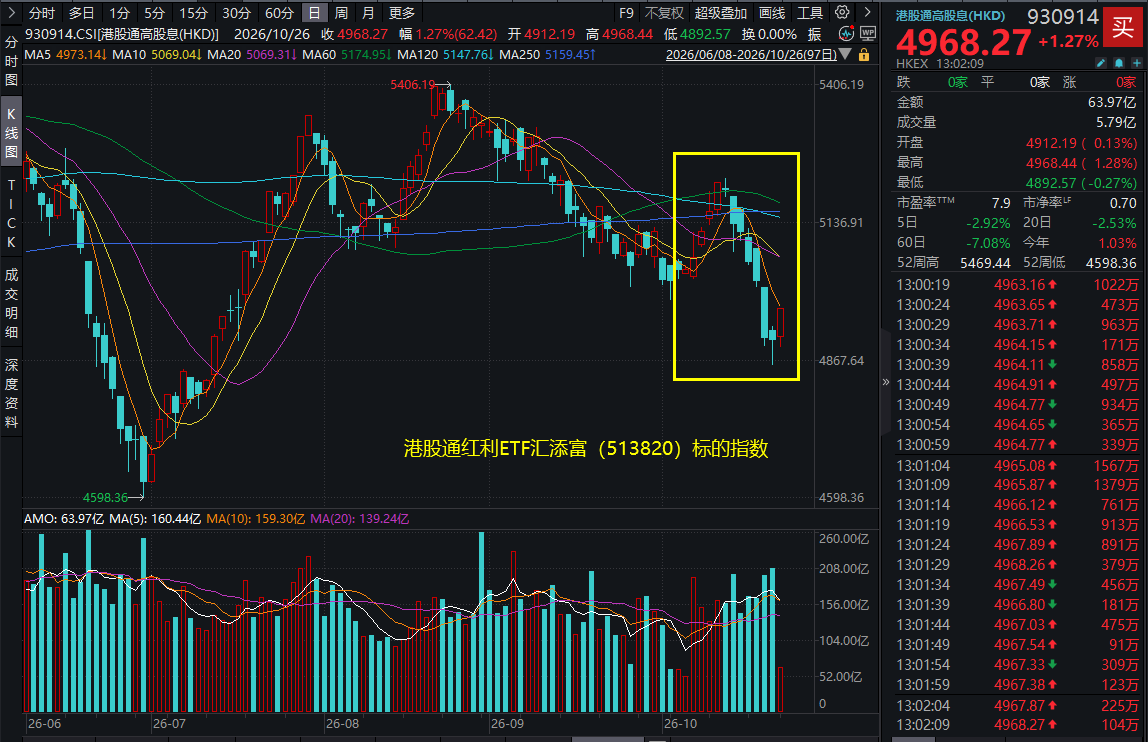Expand the left sidebar chevron
Screen dimensions: 1148x742
11,12
